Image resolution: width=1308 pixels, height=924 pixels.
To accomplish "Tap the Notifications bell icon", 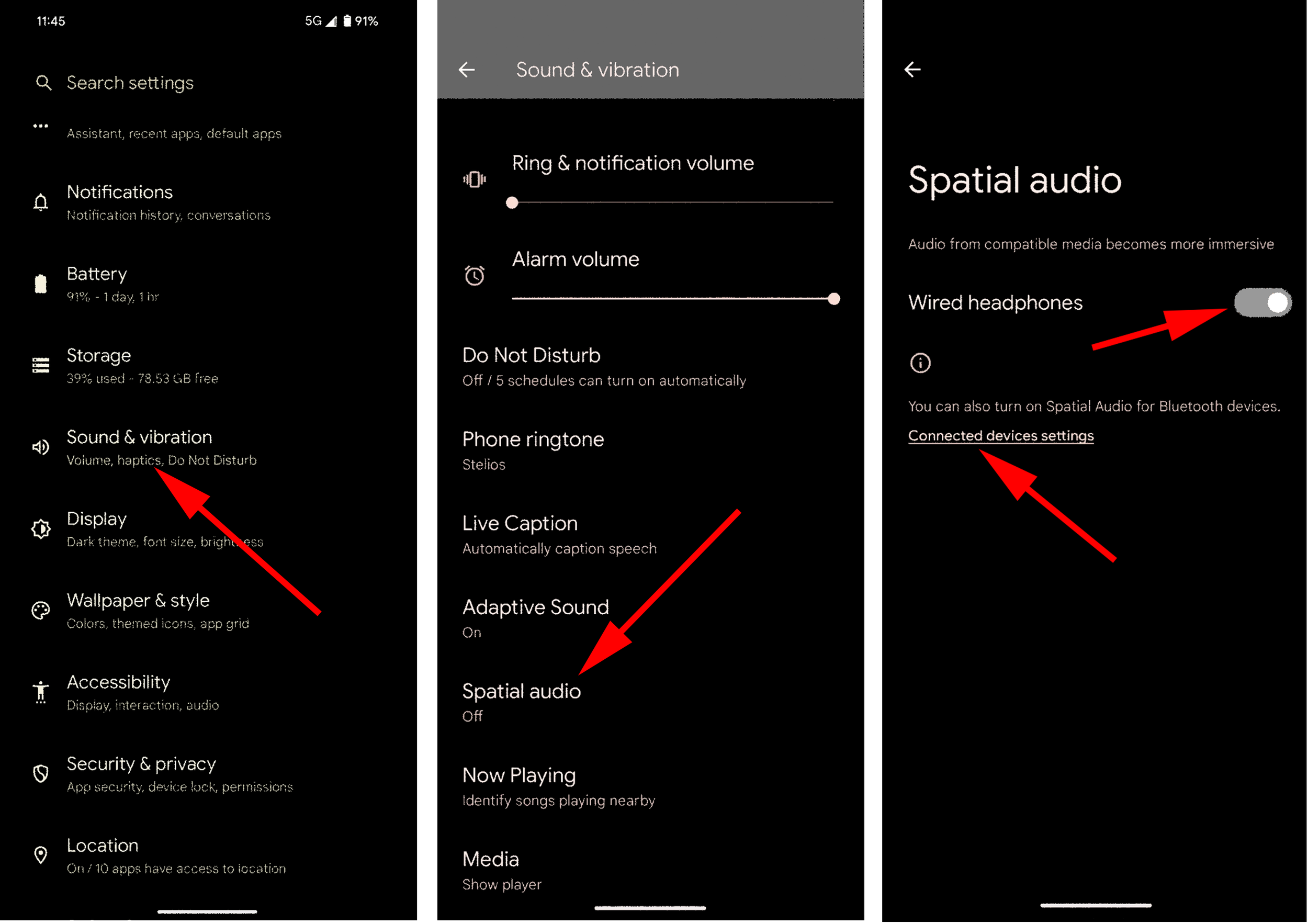I will [x=40, y=203].
